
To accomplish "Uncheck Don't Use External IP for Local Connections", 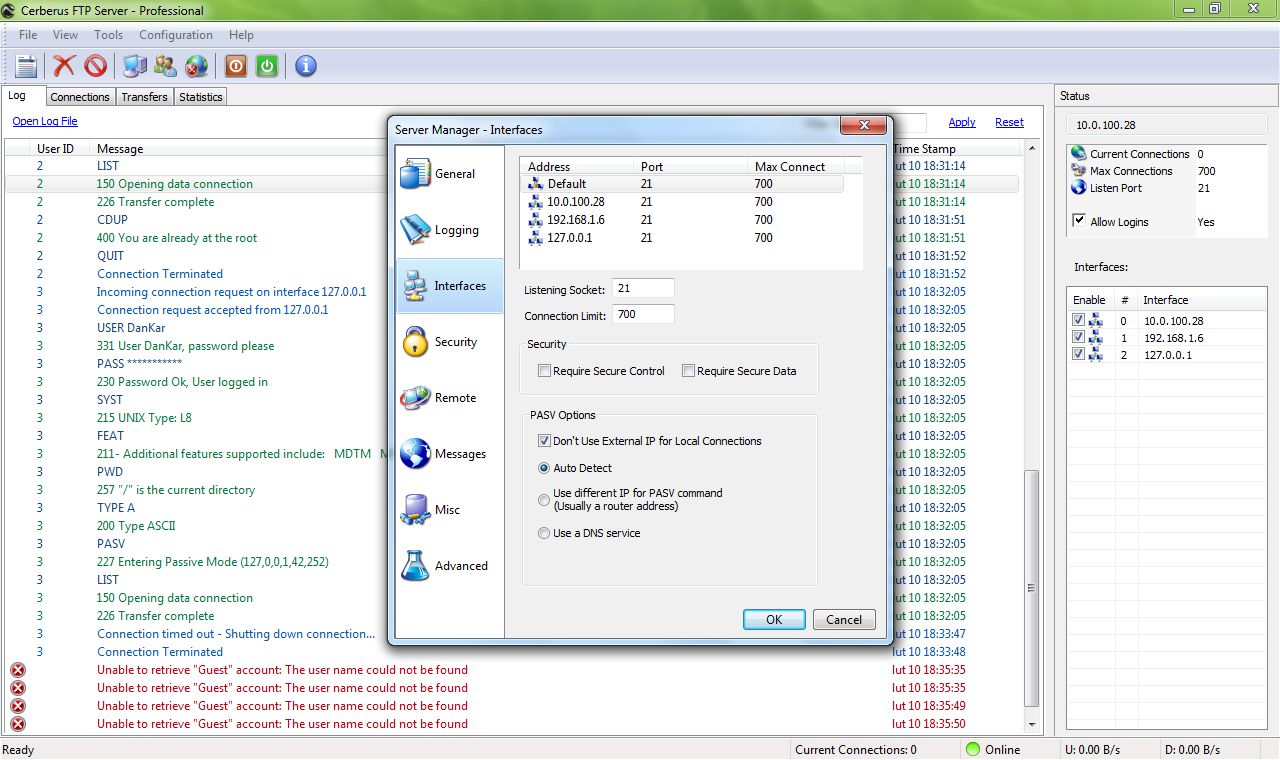I will click(544, 441).
